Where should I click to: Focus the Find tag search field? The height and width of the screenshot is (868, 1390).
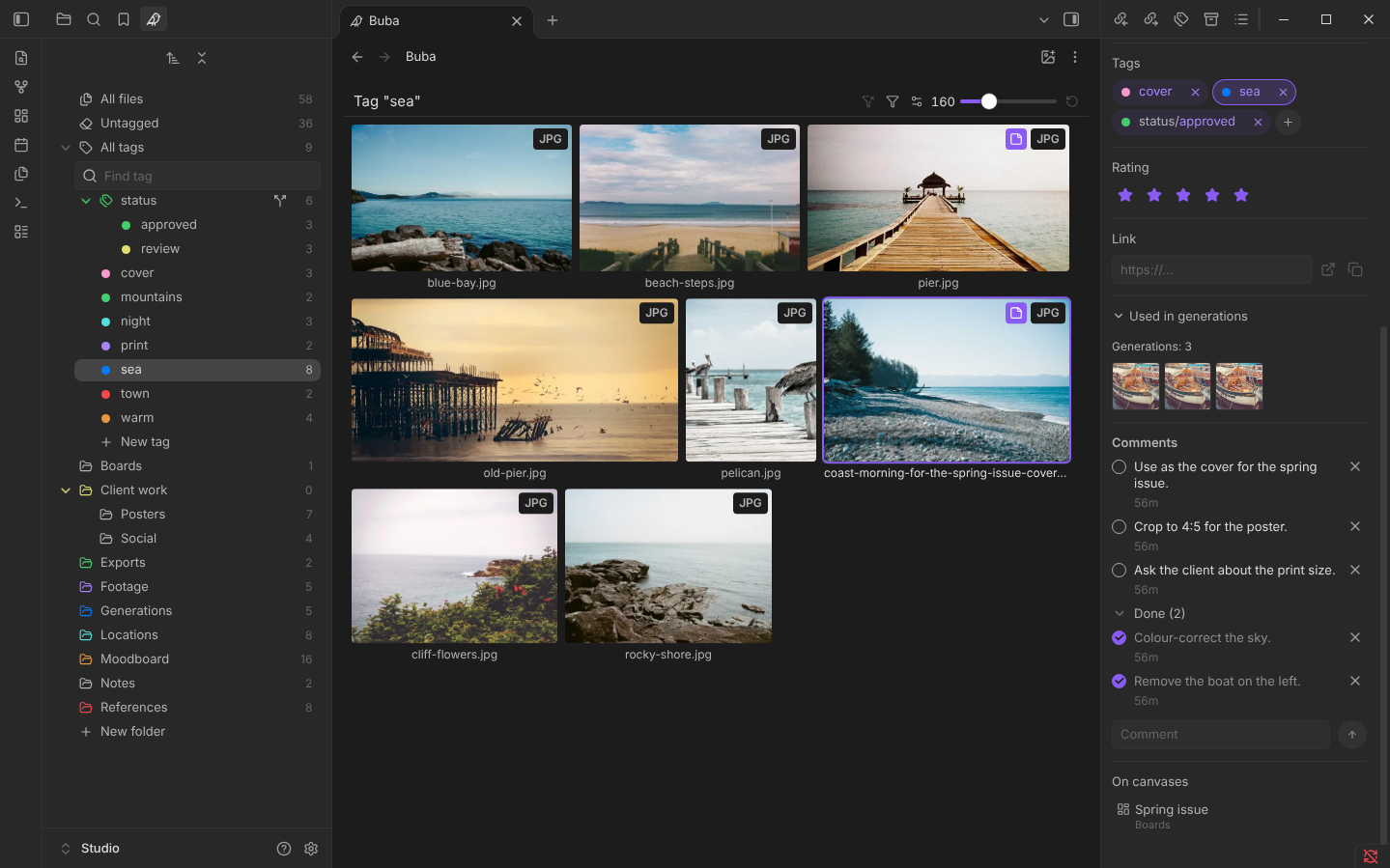click(x=197, y=176)
